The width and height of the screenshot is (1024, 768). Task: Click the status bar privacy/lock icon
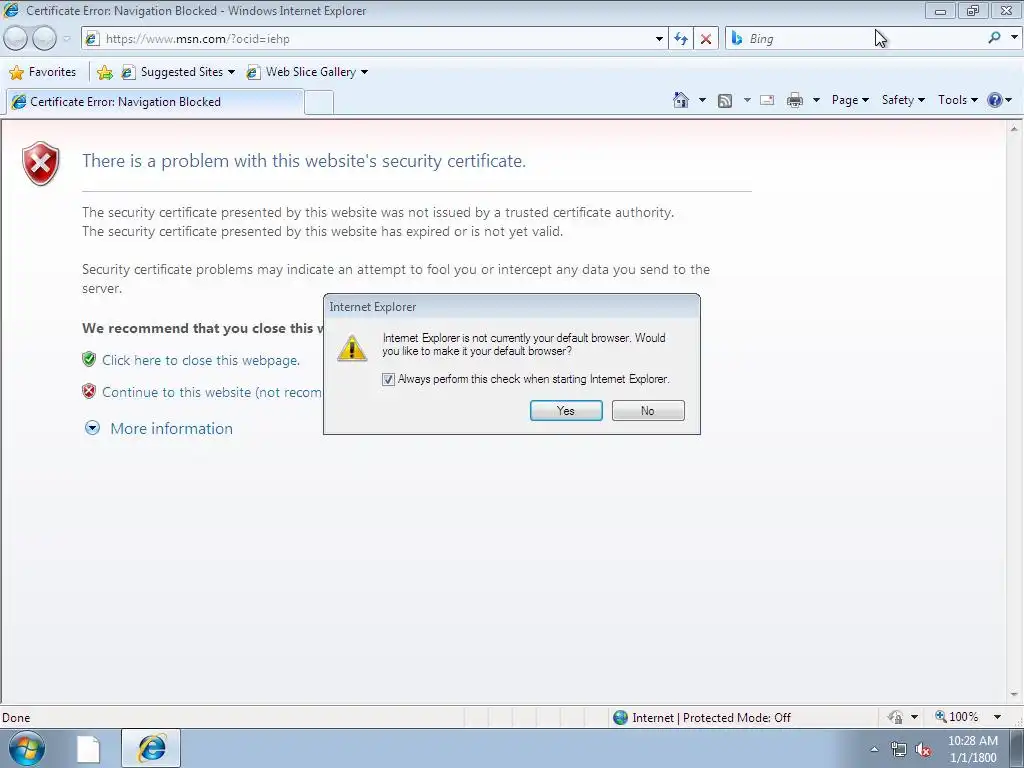pyautogui.click(x=895, y=718)
